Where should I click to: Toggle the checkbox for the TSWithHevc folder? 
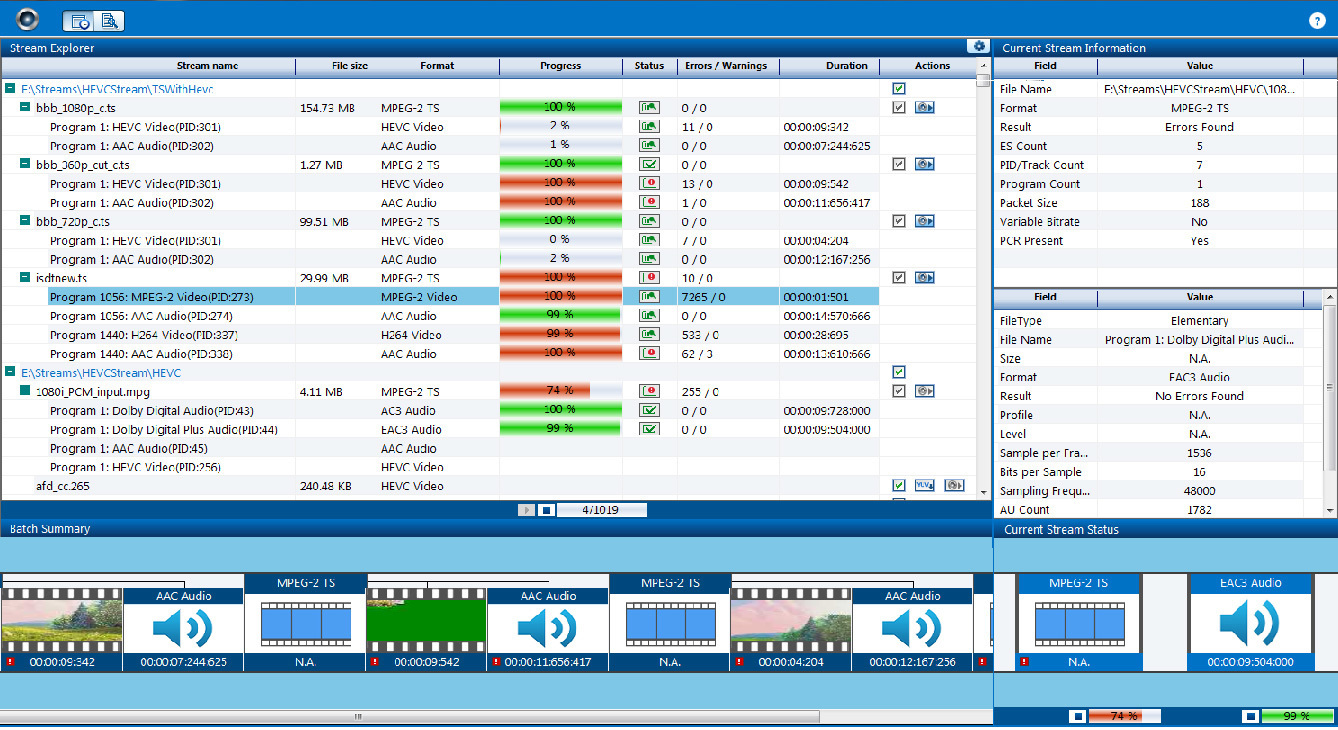tap(899, 89)
